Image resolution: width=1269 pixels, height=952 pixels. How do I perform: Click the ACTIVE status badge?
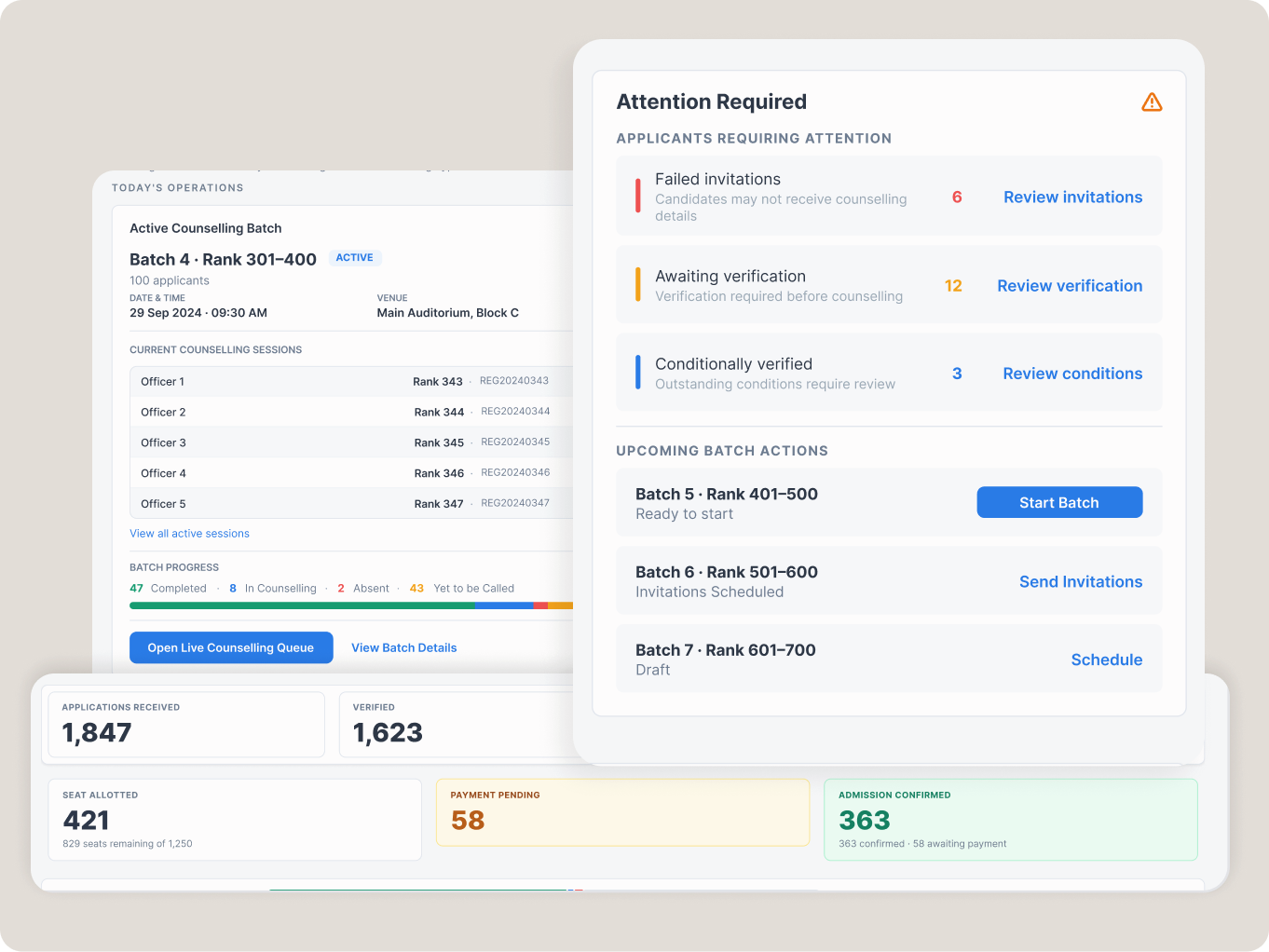tap(355, 258)
